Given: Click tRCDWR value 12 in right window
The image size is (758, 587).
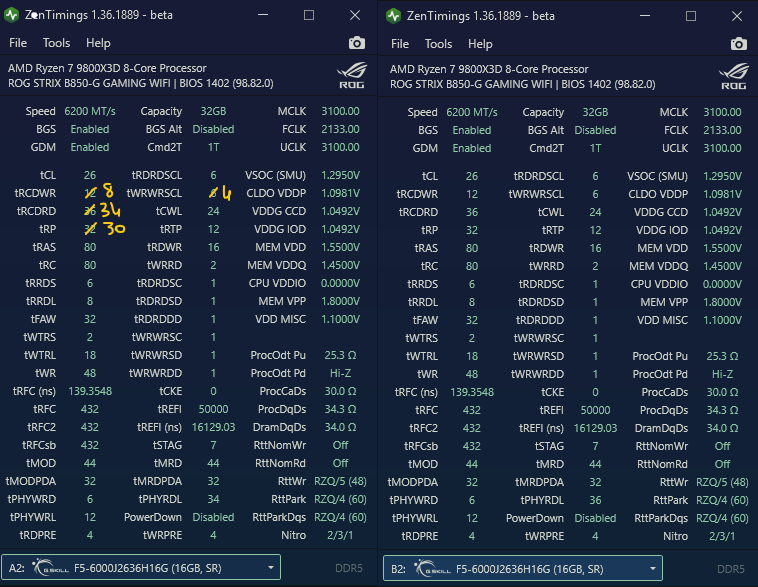Looking at the screenshot, I should [x=472, y=194].
